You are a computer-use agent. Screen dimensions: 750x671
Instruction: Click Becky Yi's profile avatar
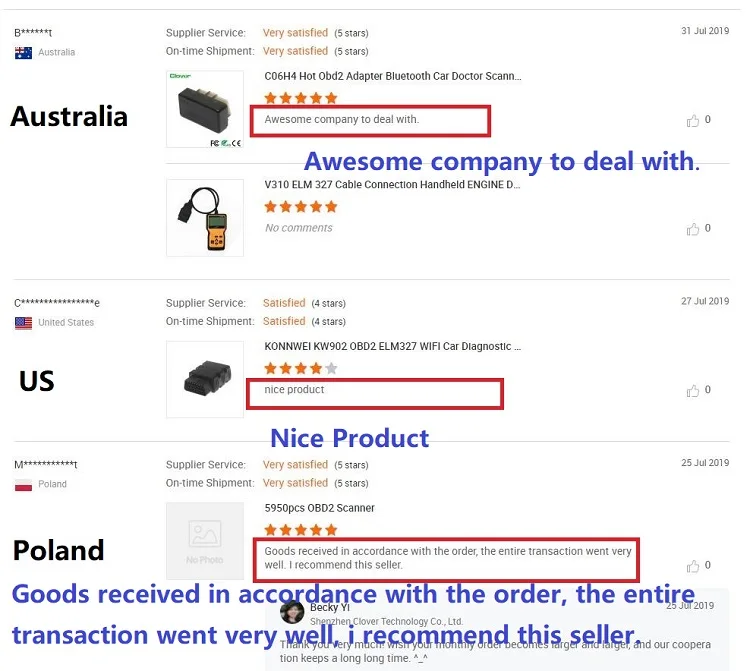point(292,612)
